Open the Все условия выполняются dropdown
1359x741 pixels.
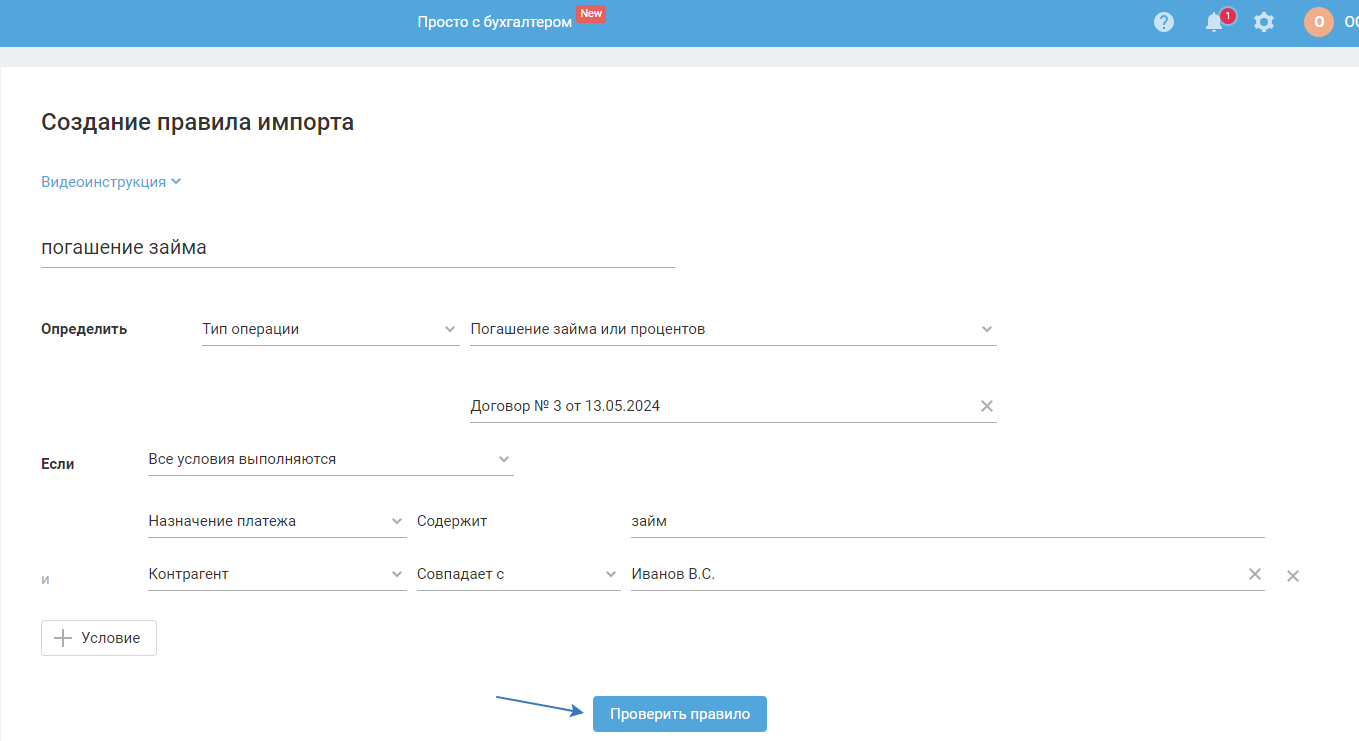[330, 459]
